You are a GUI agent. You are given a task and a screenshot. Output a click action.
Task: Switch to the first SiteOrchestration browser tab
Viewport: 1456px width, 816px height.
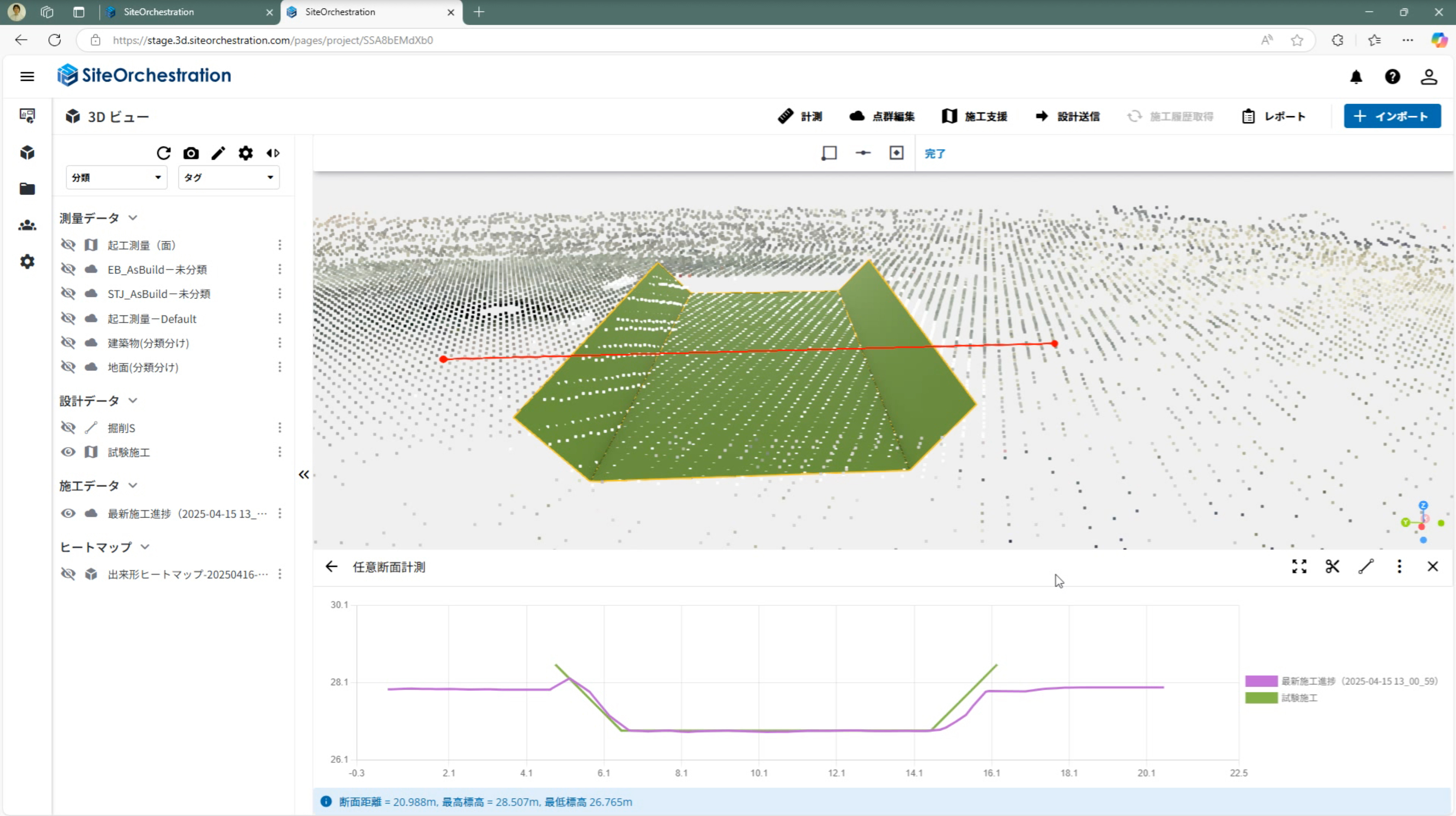tap(190, 12)
